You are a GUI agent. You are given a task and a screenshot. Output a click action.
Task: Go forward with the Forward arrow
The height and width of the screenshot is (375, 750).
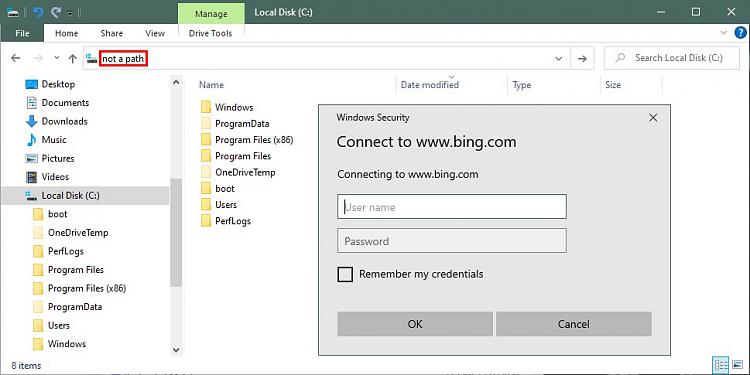(38, 58)
